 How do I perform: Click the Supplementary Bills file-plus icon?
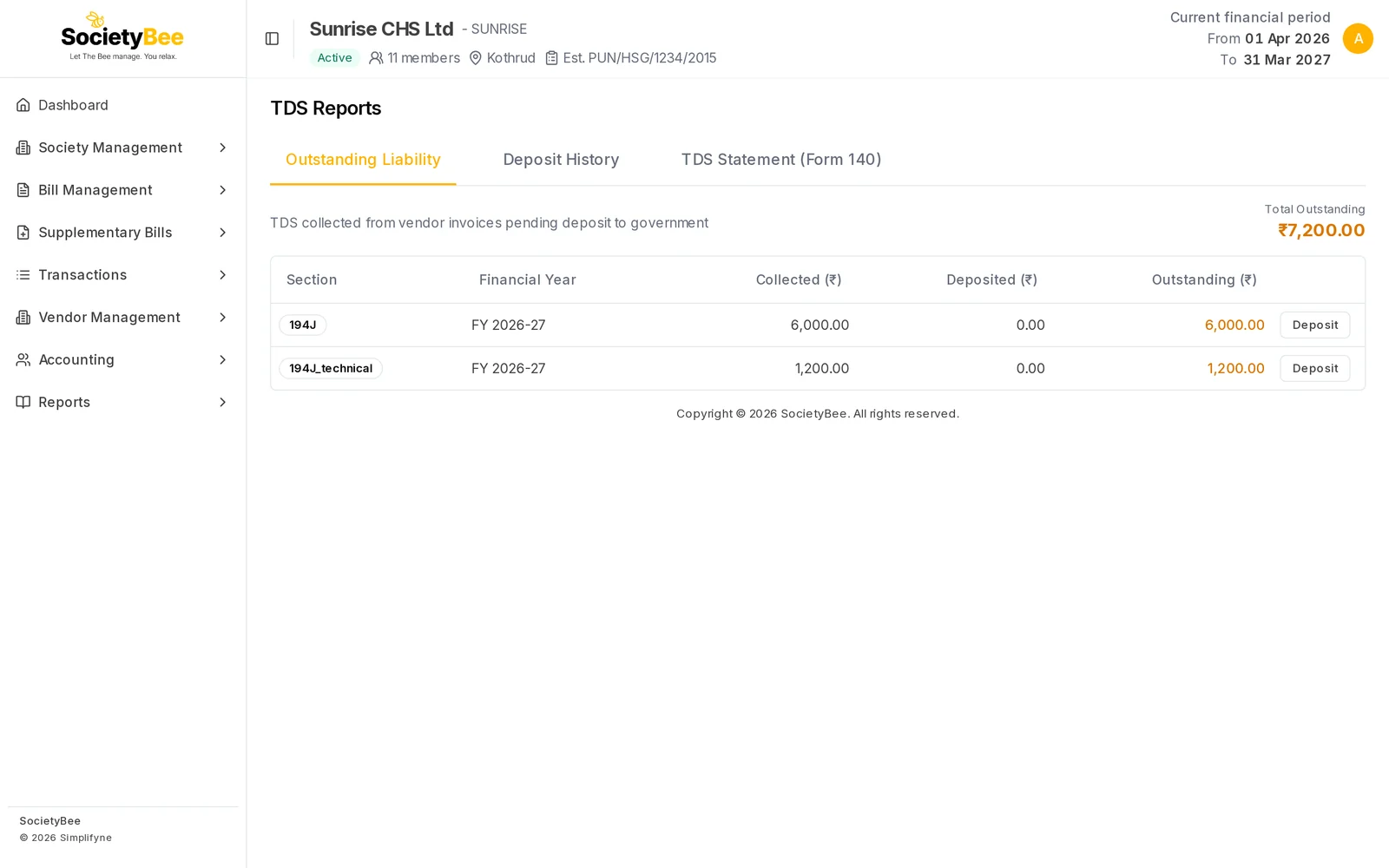click(23, 233)
